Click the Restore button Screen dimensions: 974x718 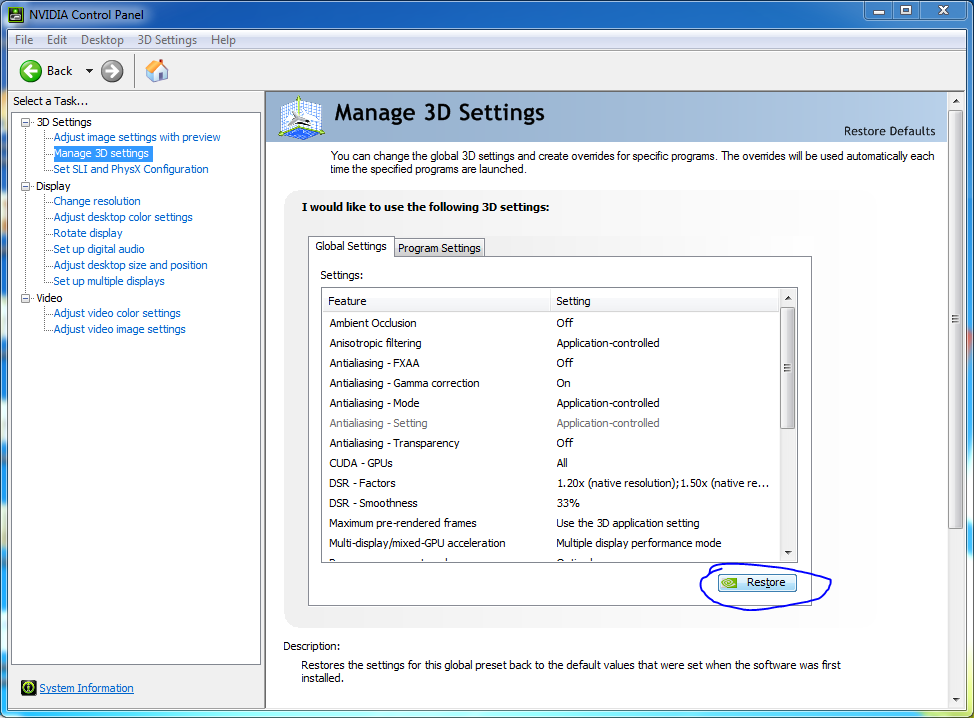757,583
